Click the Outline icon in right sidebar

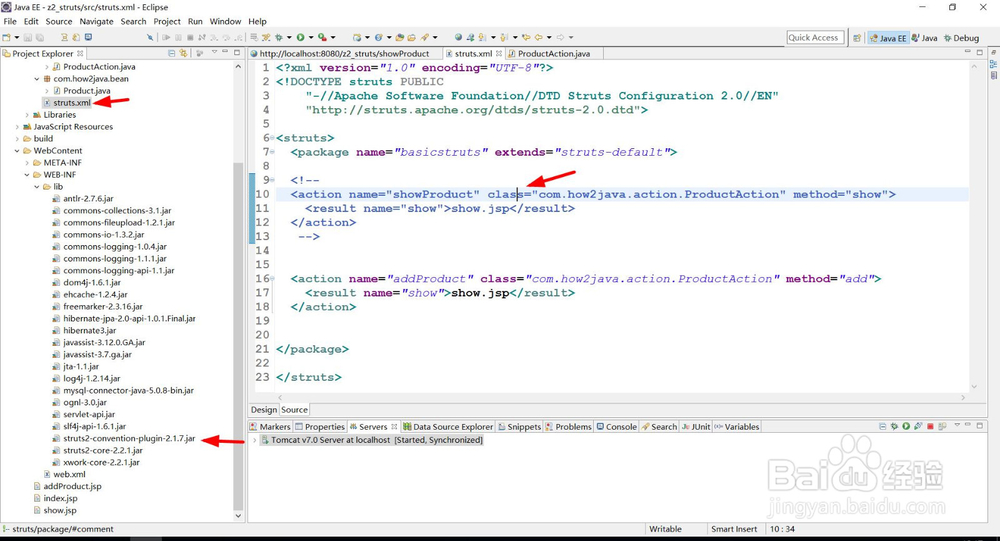(x=994, y=64)
